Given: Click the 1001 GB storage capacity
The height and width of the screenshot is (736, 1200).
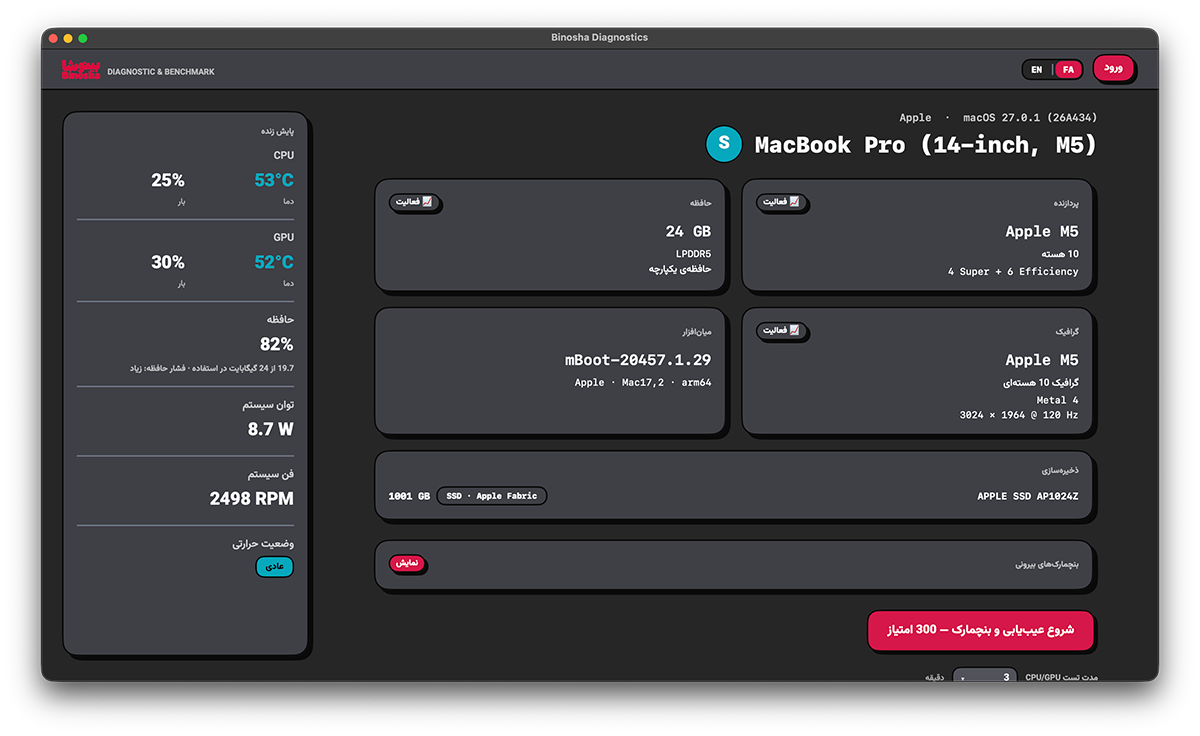Looking at the screenshot, I should pyautogui.click(x=409, y=496).
